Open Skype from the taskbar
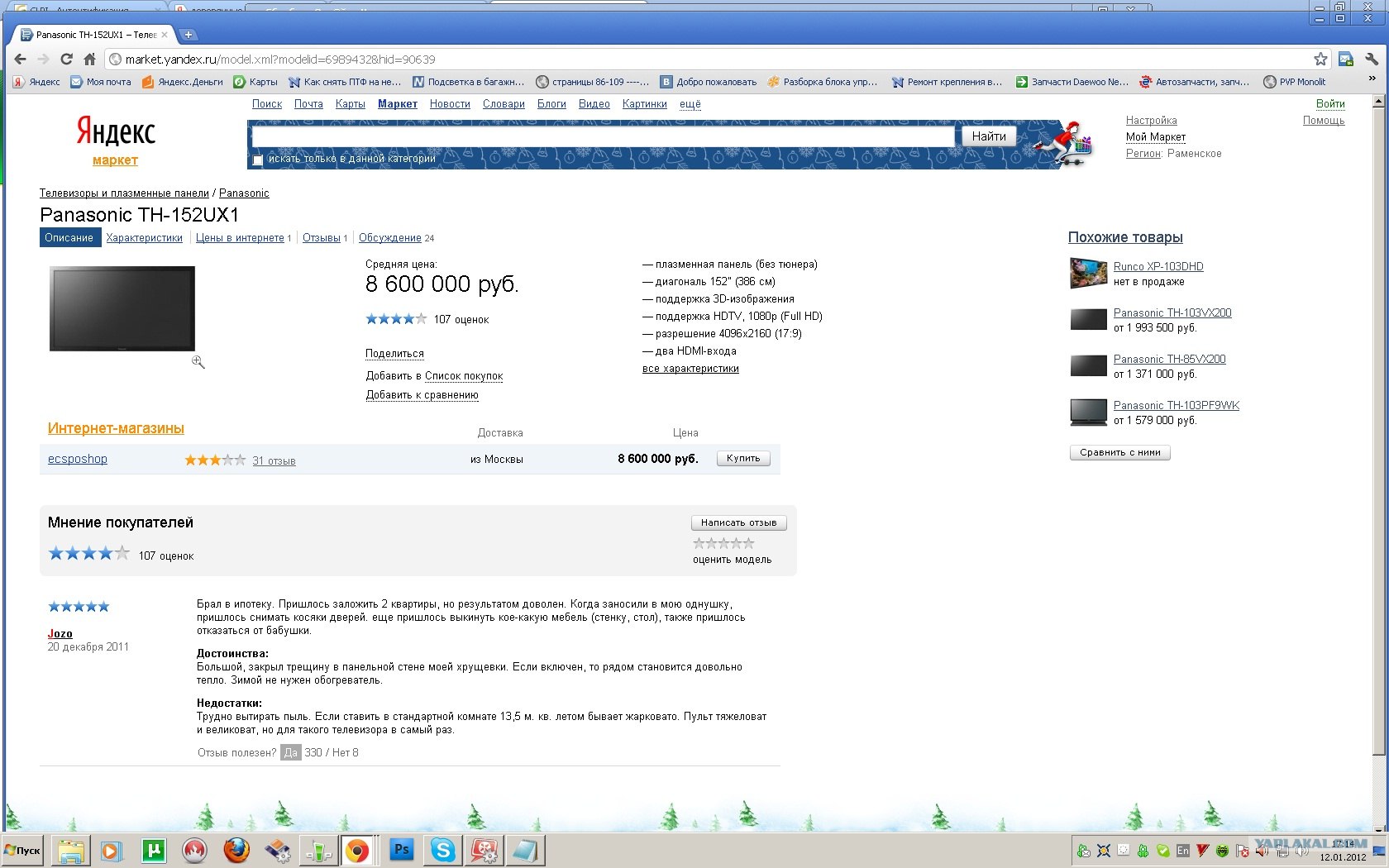The image size is (1389, 868). coord(442,851)
